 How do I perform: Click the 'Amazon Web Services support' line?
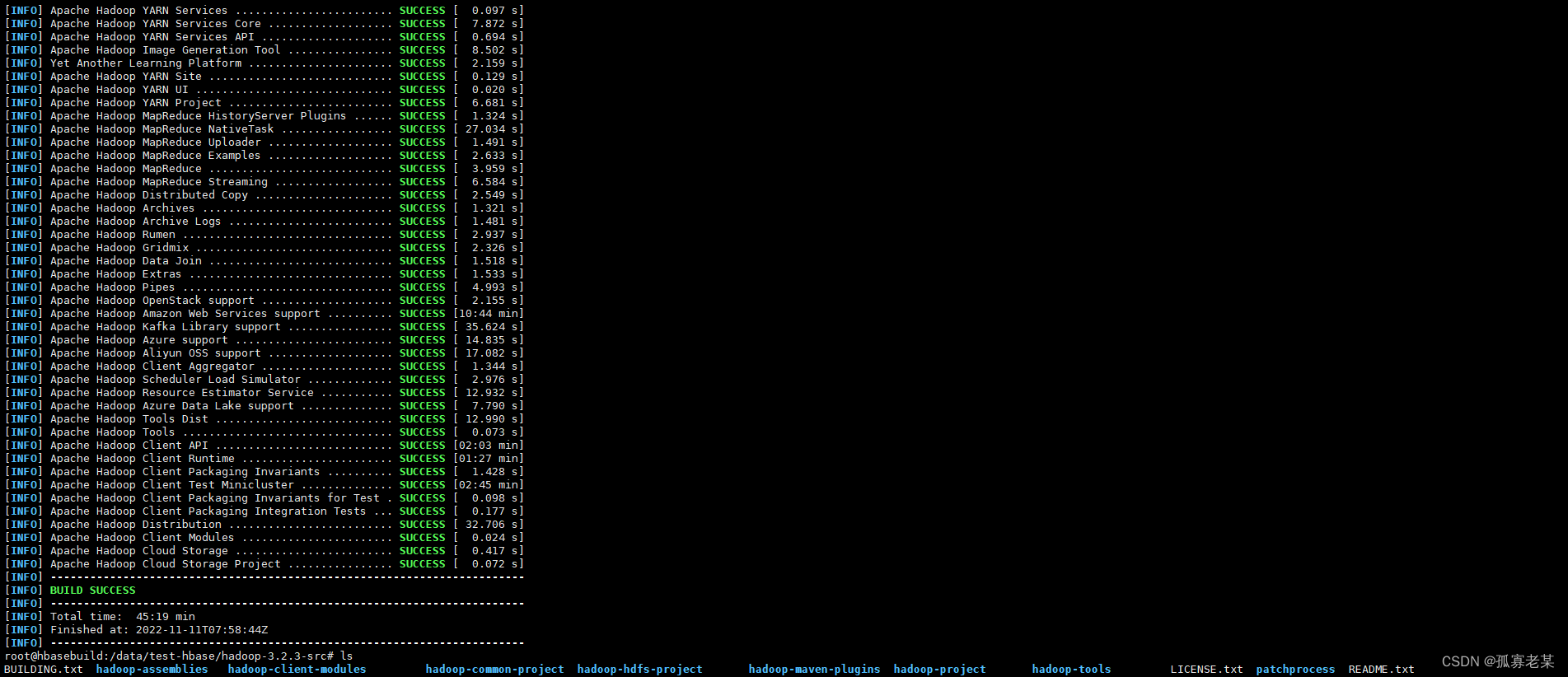click(264, 314)
